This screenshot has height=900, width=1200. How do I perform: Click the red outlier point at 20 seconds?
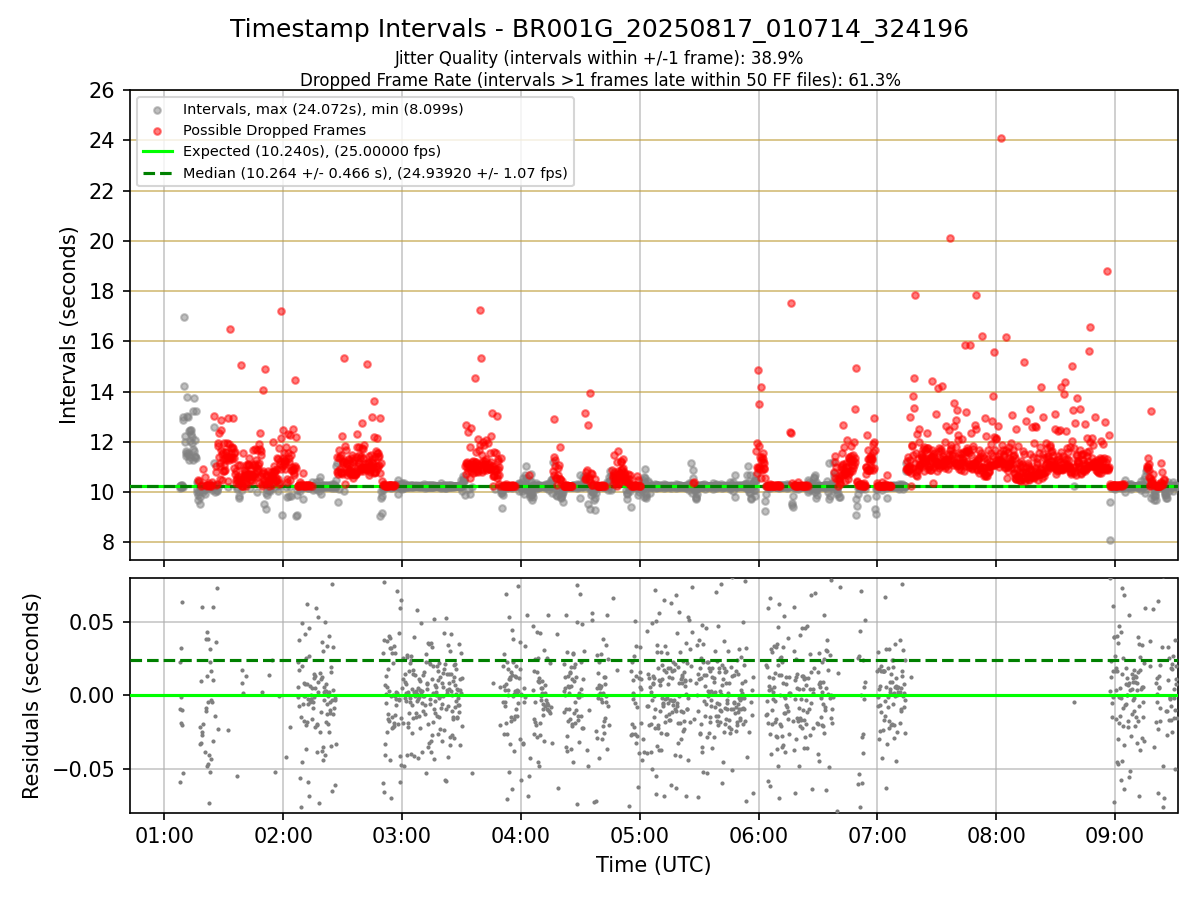coord(950,238)
